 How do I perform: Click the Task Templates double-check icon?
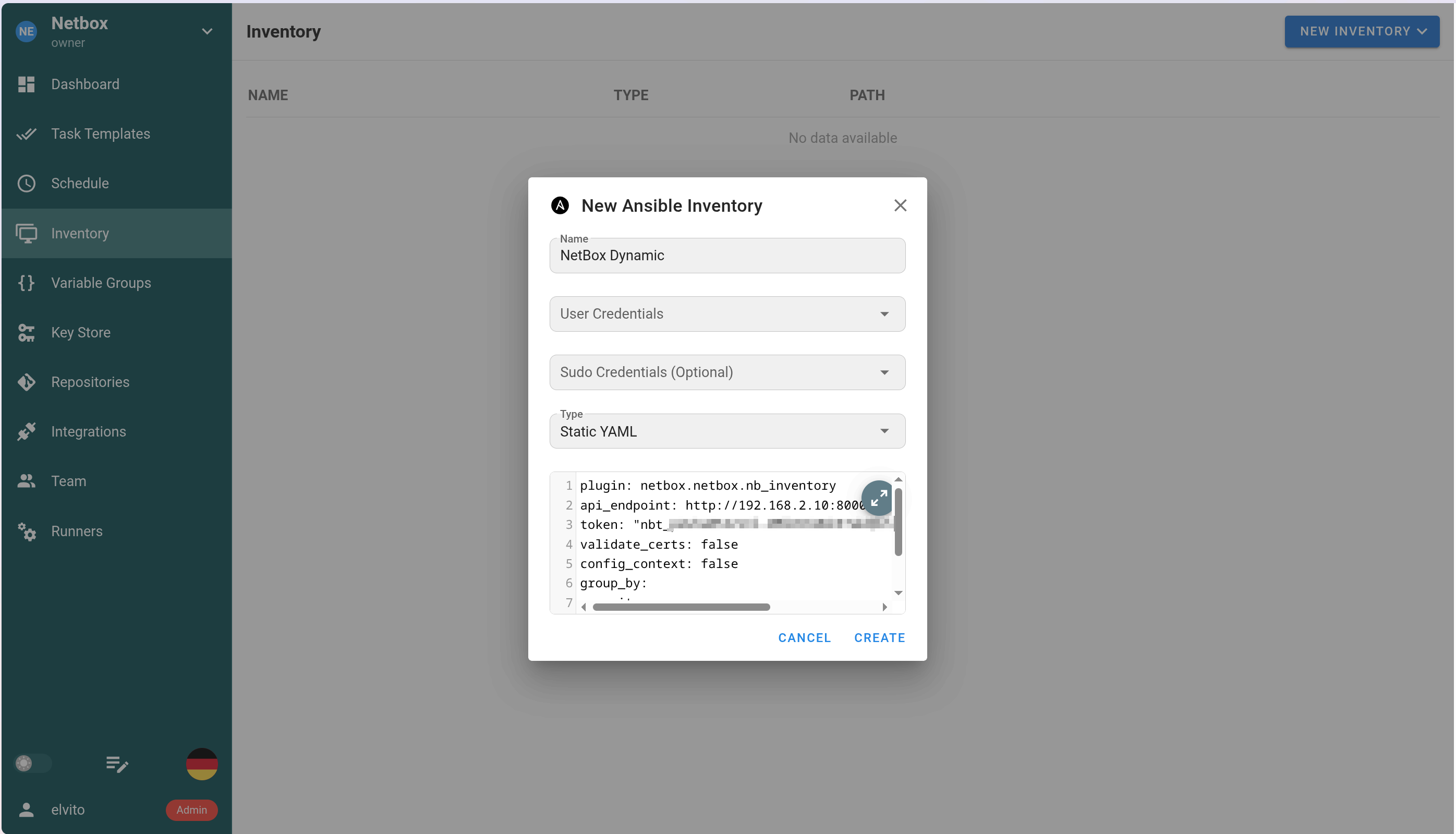pyautogui.click(x=27, y=134)
